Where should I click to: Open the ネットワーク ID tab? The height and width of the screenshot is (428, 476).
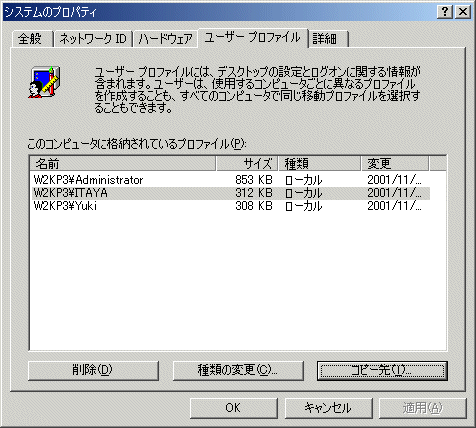pyautogui.click(x=93, y=39)
